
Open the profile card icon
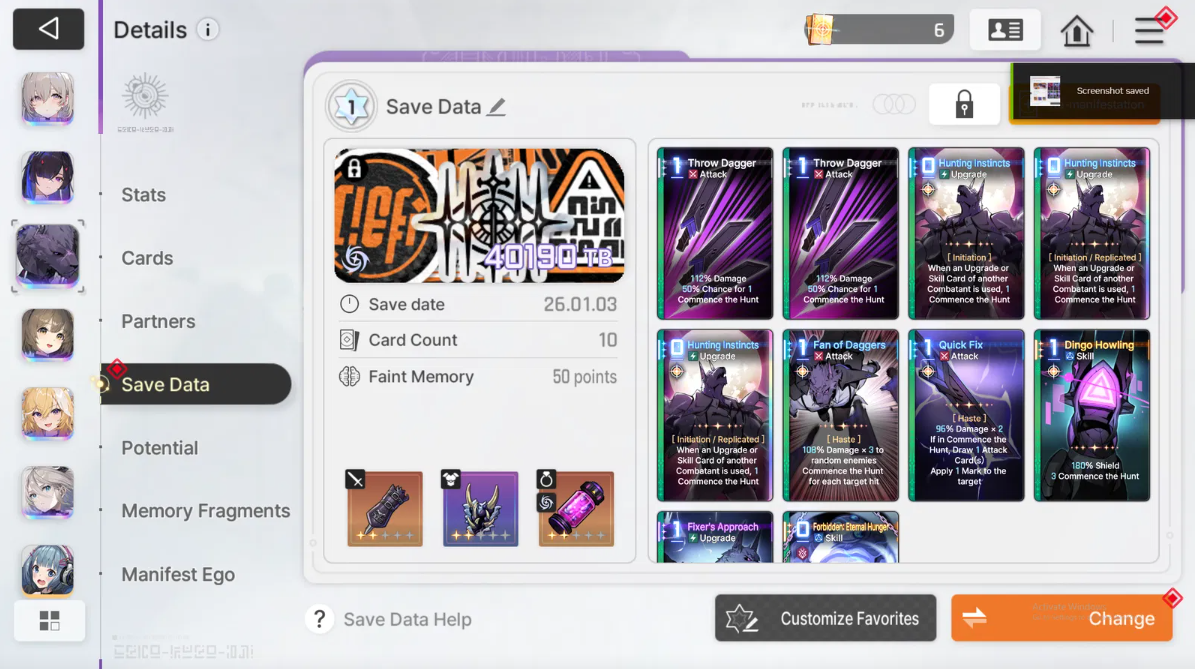[1004, 30]
